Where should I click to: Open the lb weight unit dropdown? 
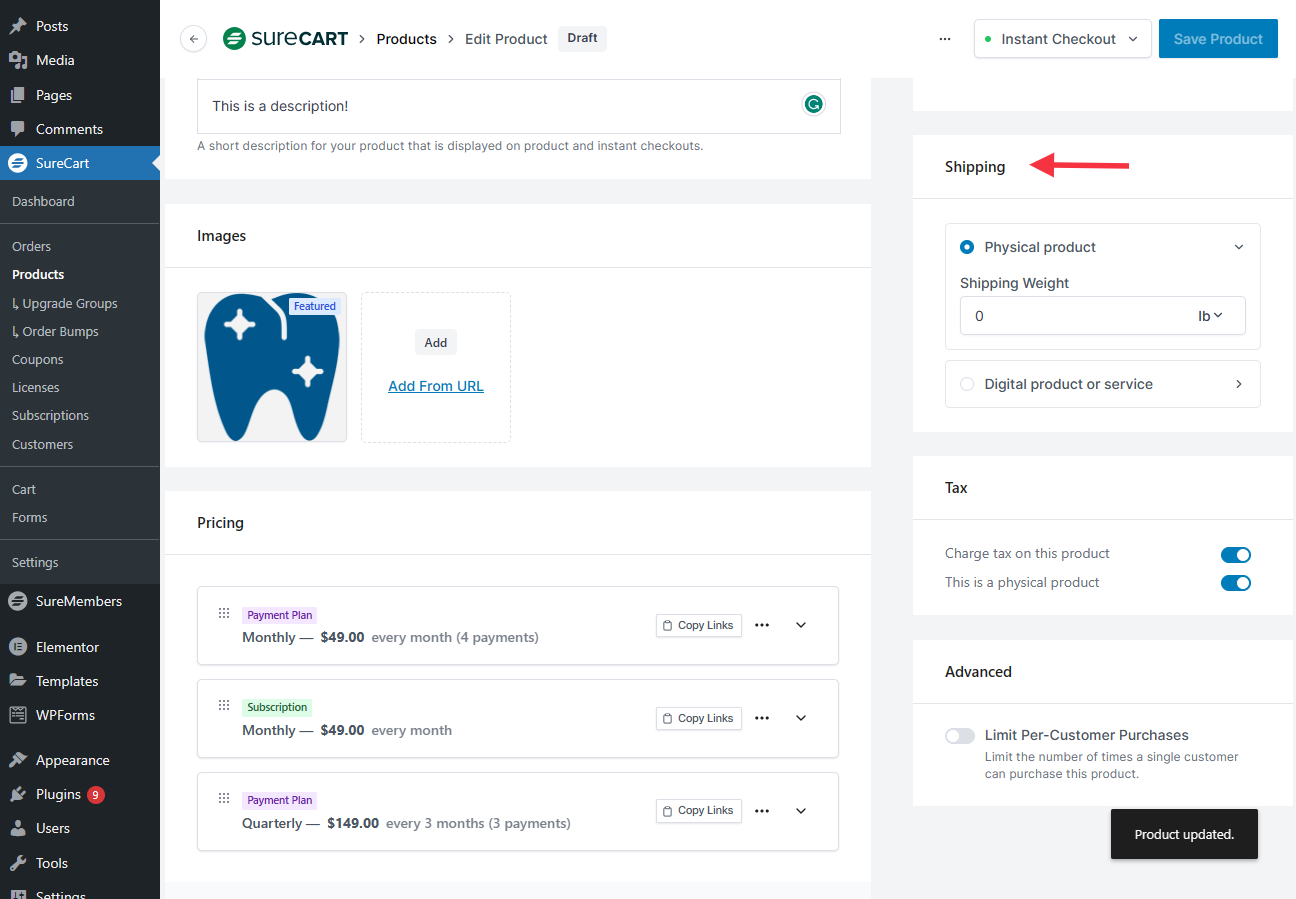tap(1211, 316)
